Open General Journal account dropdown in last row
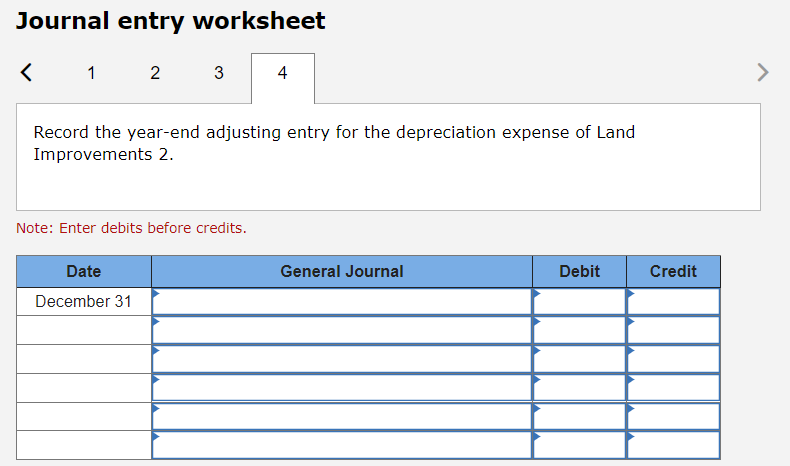Viewport: 790px width, 466px height. click(342, 445)
